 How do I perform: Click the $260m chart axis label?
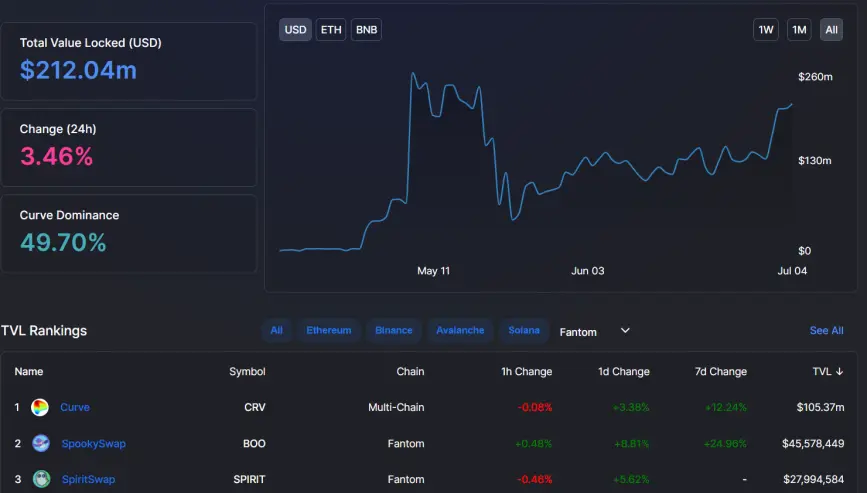815,77
